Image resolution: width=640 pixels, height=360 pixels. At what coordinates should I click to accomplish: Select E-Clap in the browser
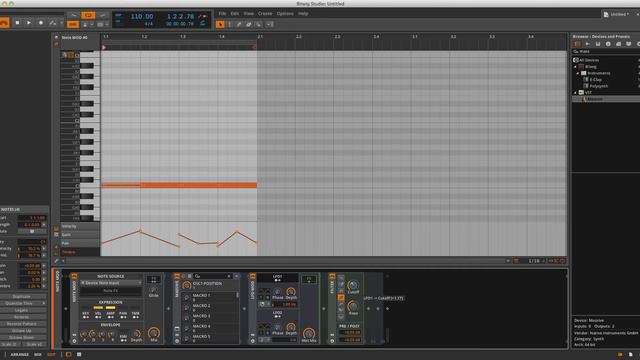click(x=596, y=80)
